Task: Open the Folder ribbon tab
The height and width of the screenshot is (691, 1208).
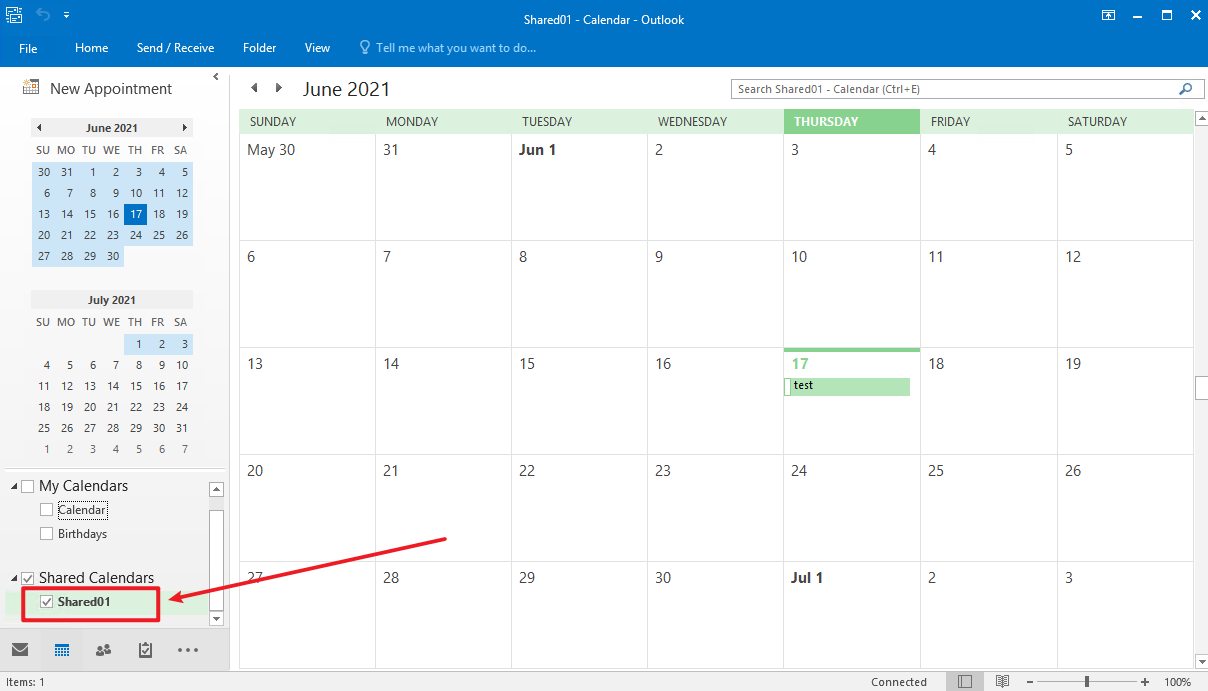Action: (x=259, y=48)
